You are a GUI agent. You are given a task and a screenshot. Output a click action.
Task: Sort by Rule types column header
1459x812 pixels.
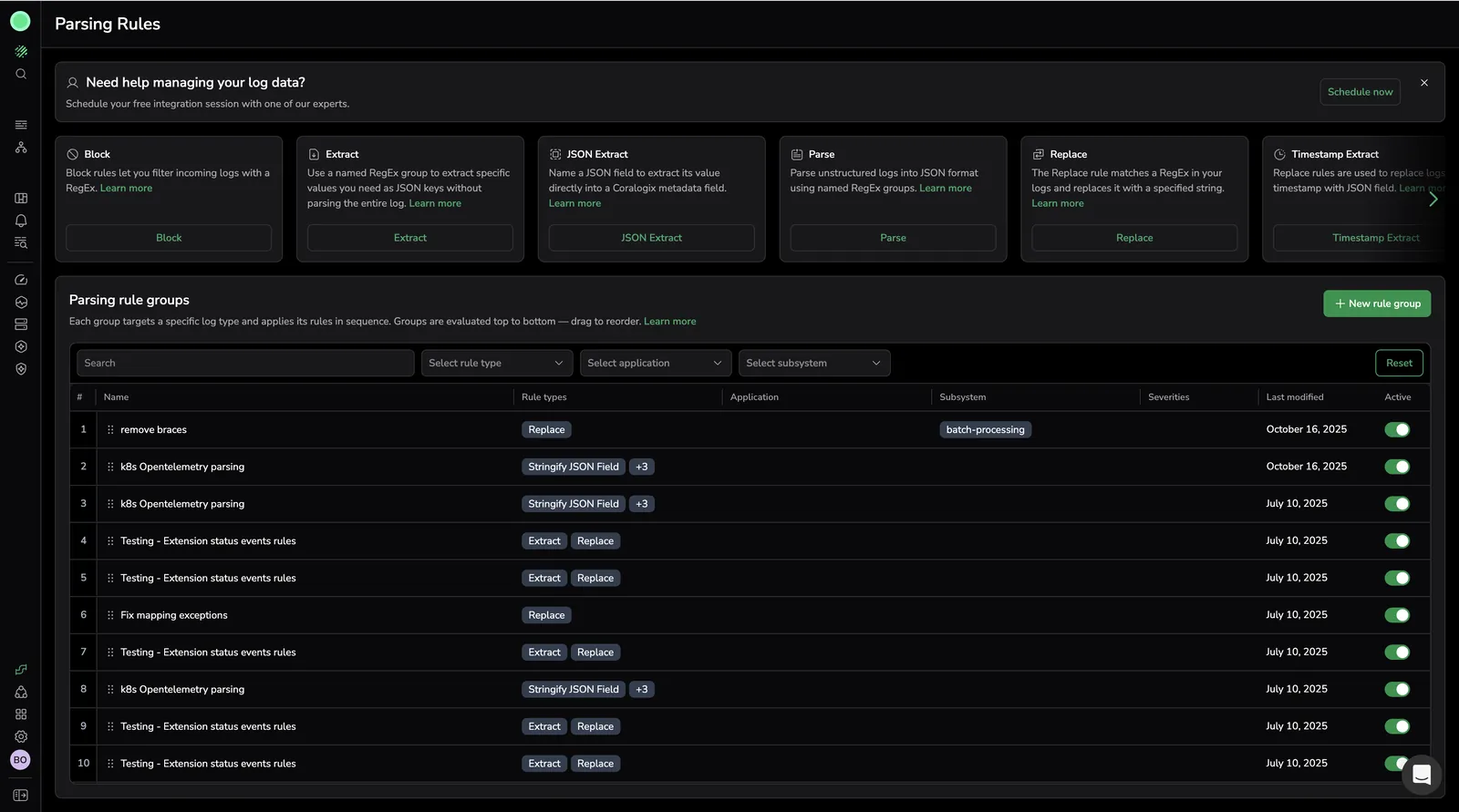pos(543,397)
